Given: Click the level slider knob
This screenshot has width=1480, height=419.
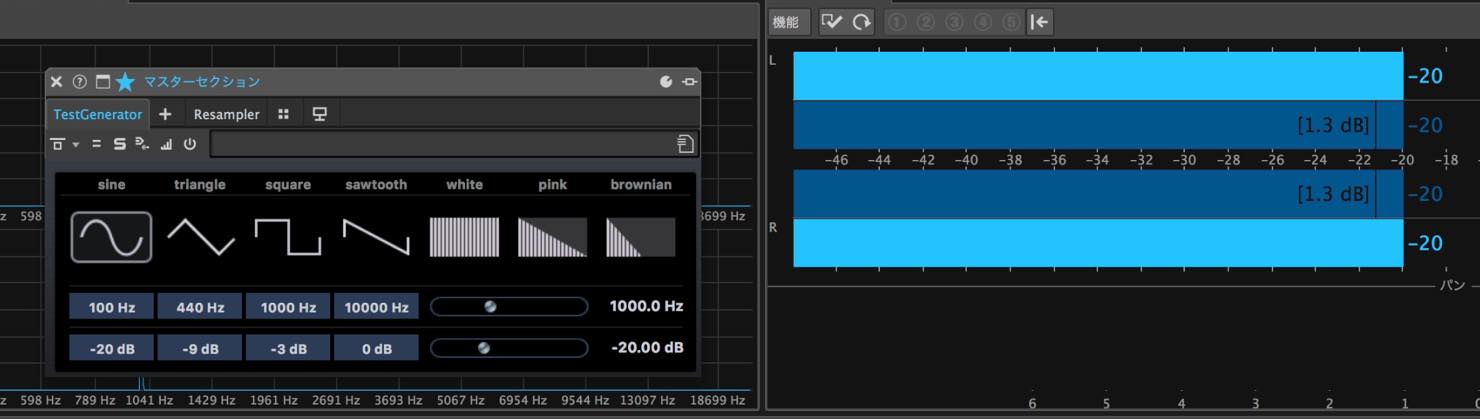Looking at the screenshot, I should 484,348.
